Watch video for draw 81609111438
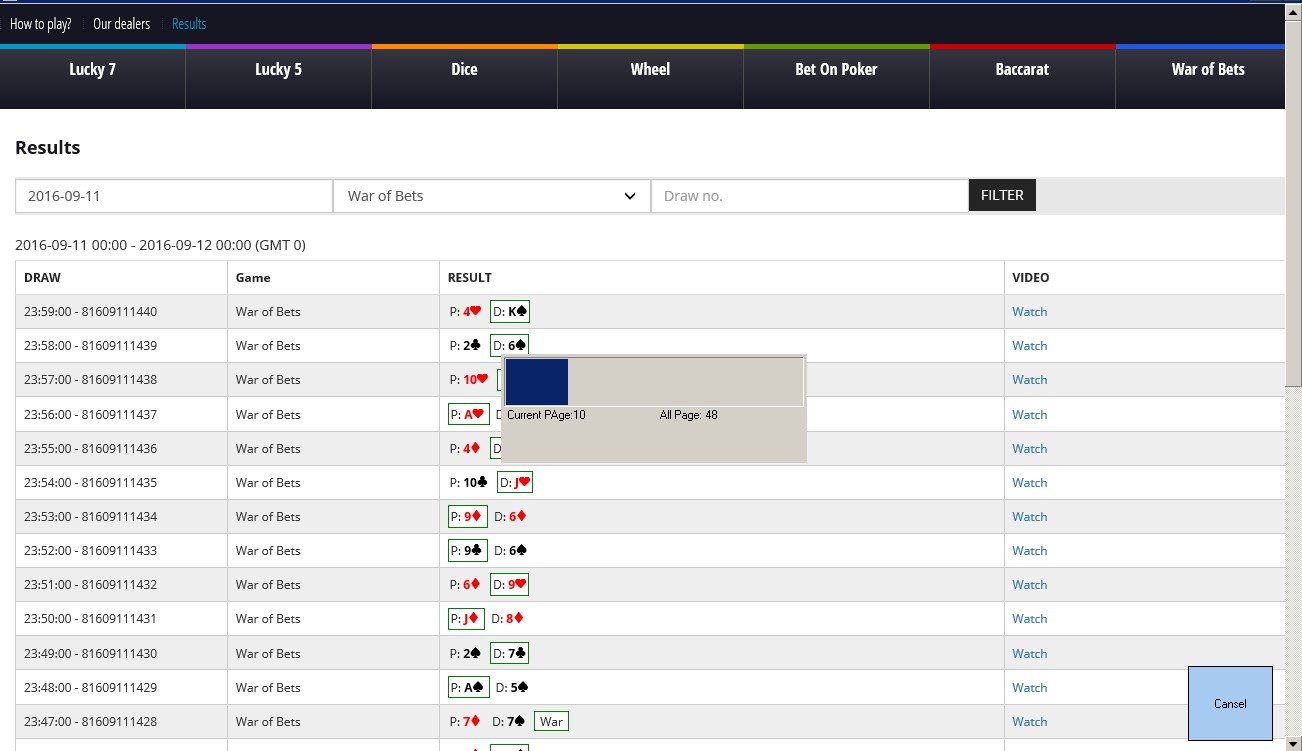 pyautogui.click(x=1029, y=380)
